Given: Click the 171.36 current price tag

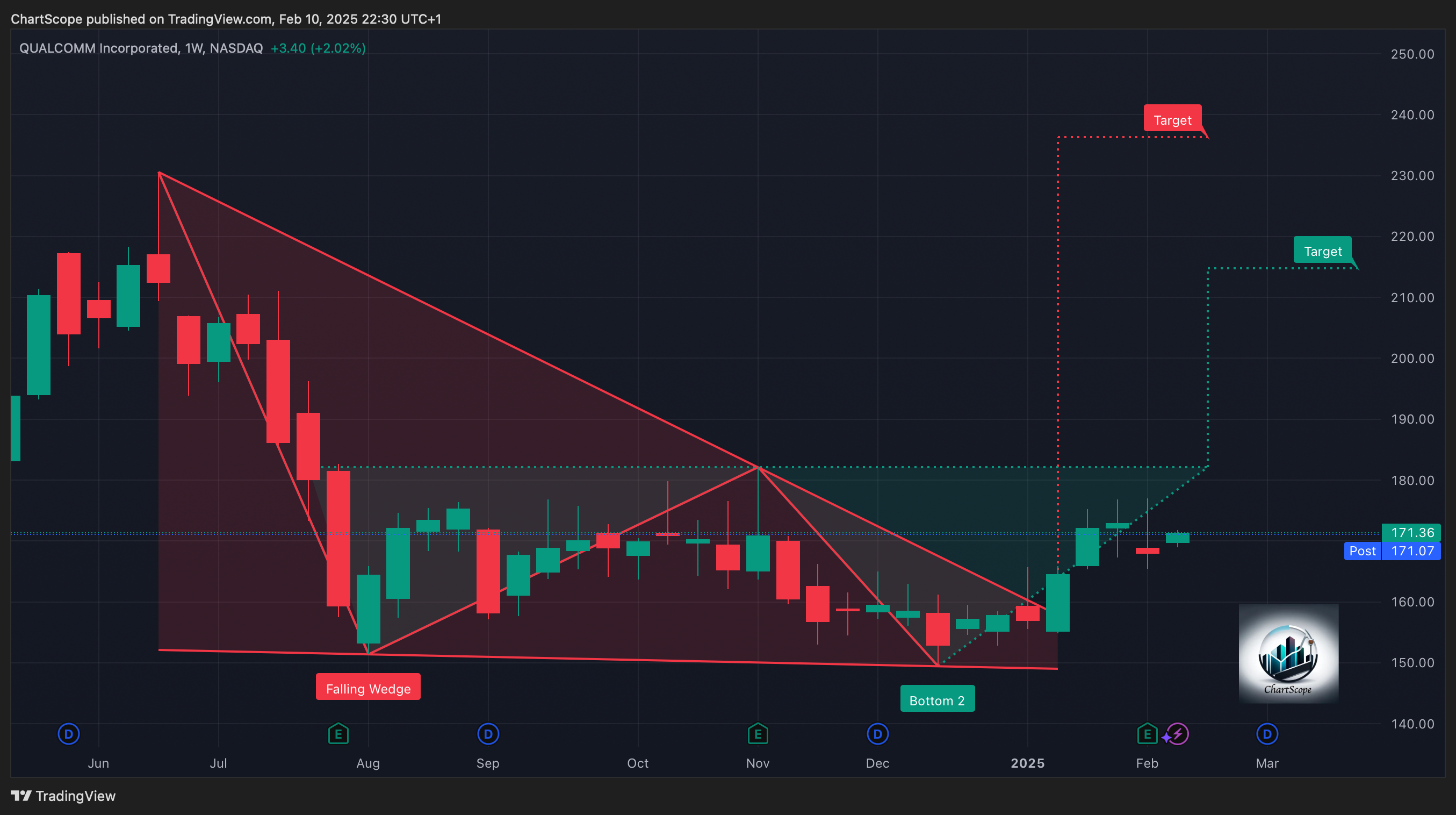Looking at the screenshot, I should [x=1411, y=532].
